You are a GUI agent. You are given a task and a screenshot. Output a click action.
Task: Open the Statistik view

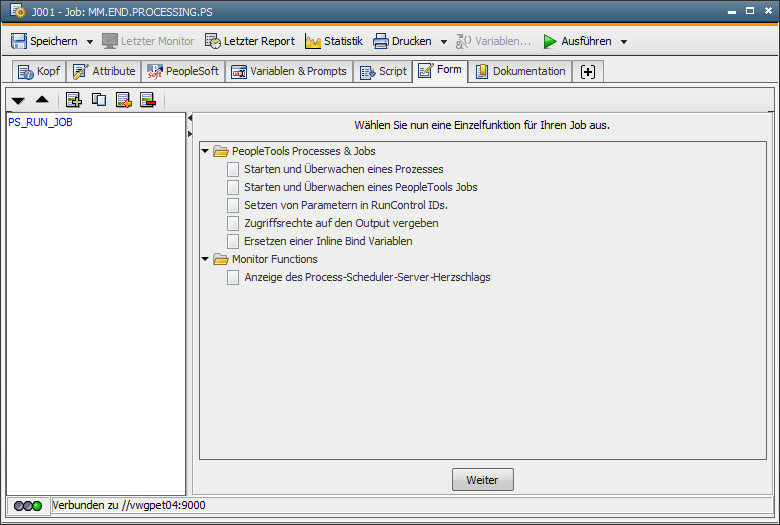pos(334,41)
